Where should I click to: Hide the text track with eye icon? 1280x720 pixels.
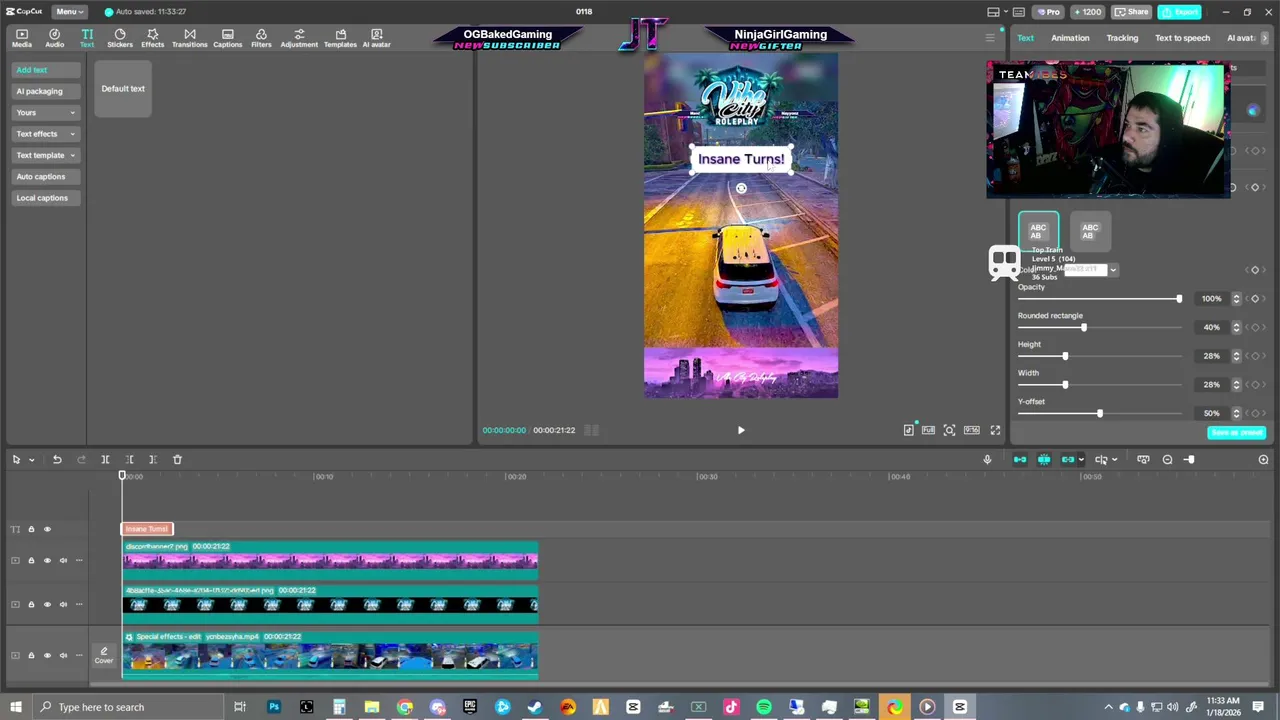pos(47,529)
